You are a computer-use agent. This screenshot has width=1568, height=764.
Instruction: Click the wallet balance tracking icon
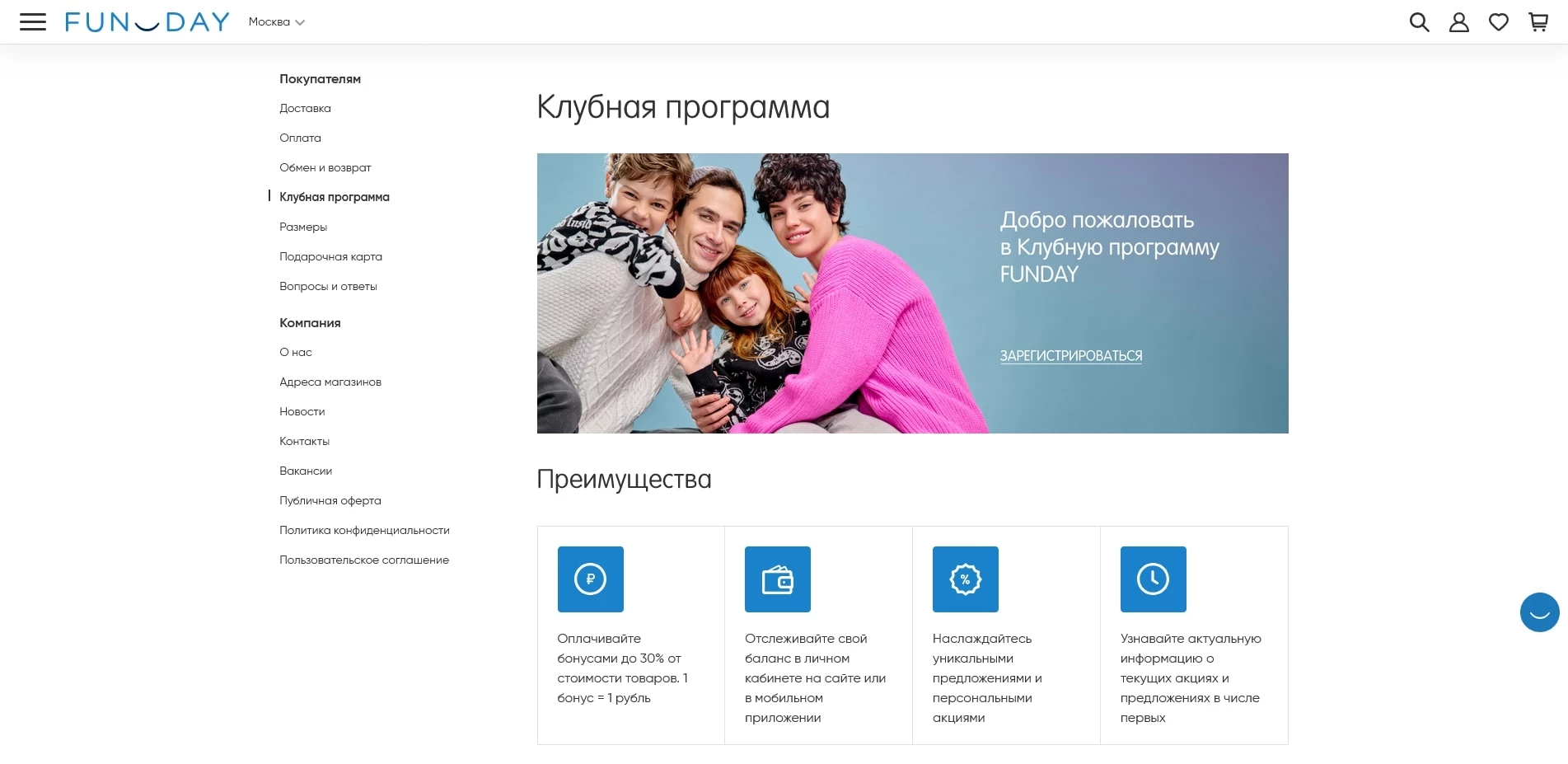(x=777, y=579)
